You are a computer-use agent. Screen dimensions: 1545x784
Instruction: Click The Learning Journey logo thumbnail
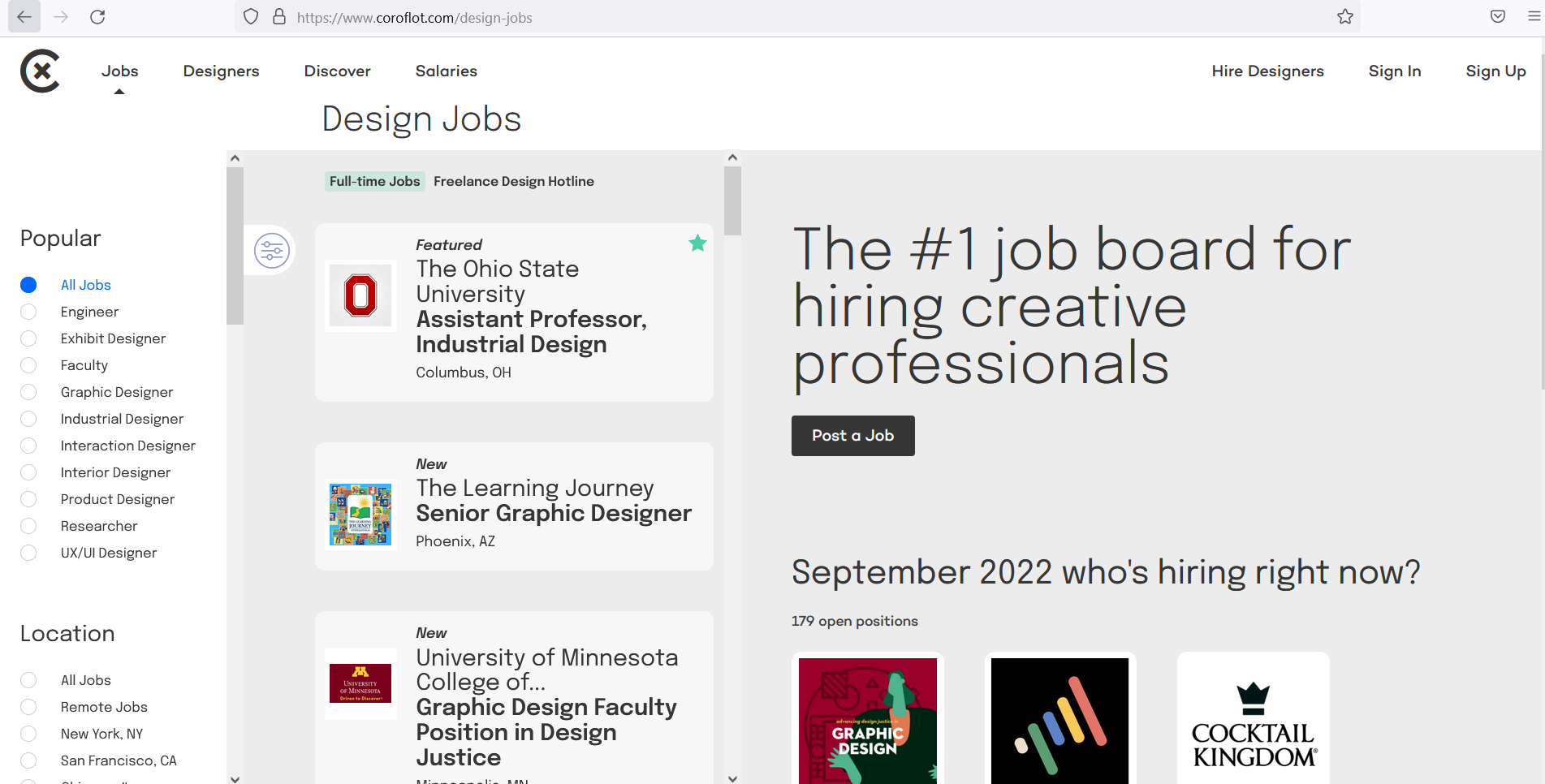coord(360,515)
